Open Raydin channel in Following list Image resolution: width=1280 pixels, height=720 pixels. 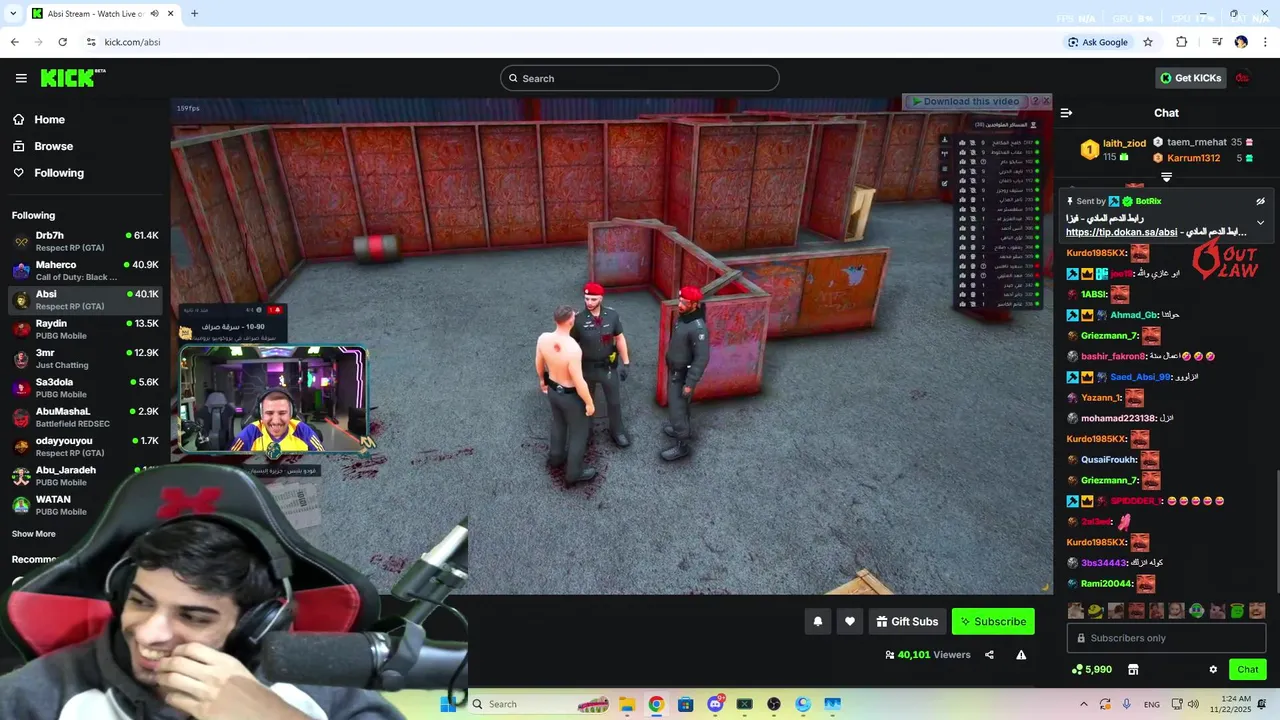click(x=85, y=329)
